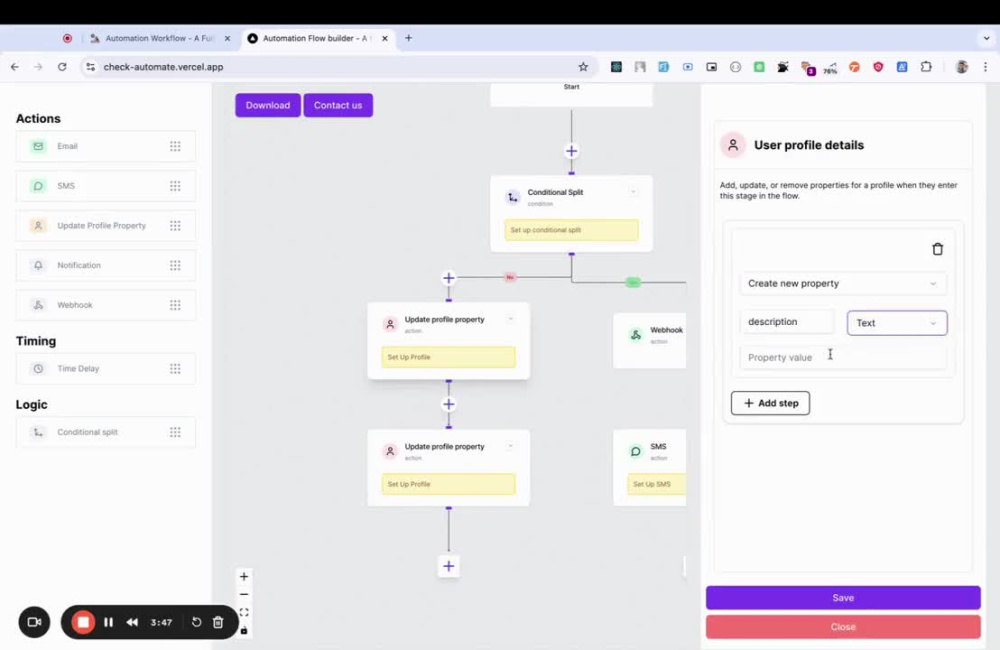Screen dimensions: 1000x650
Task: Click the drag handle beside Webhook action
Action: 175,305
